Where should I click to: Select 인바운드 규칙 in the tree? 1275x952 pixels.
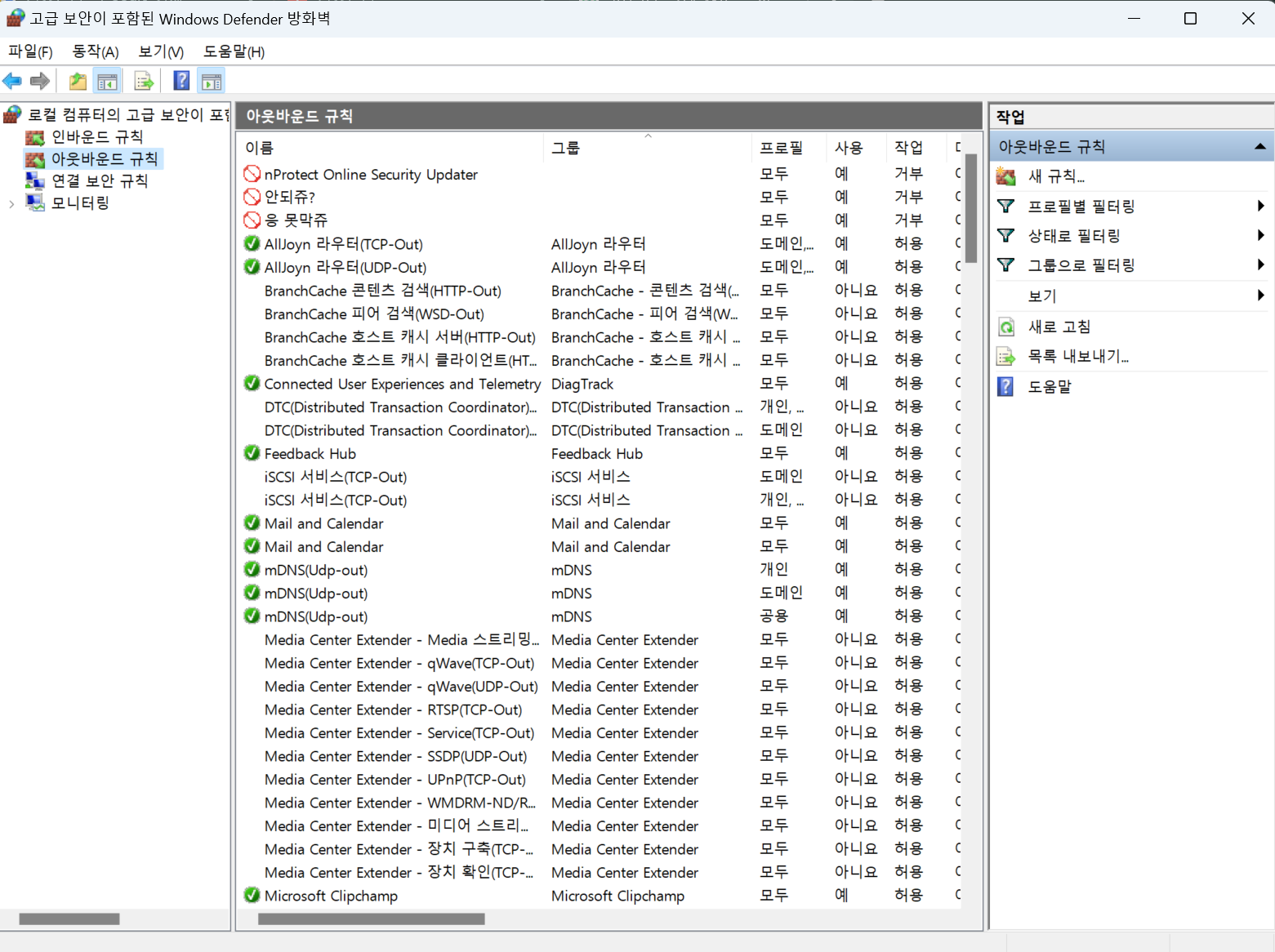tap(97, 136)
